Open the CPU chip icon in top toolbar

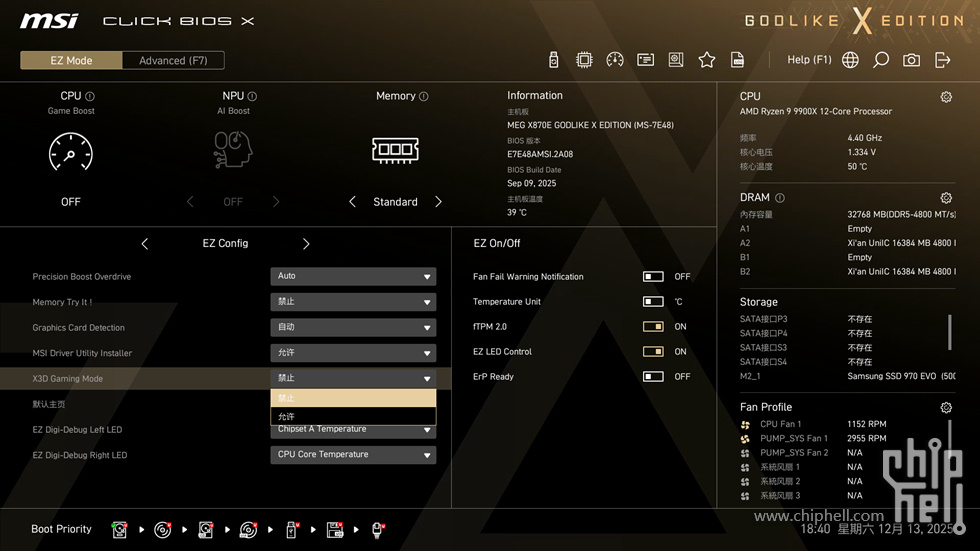point(584,60)
